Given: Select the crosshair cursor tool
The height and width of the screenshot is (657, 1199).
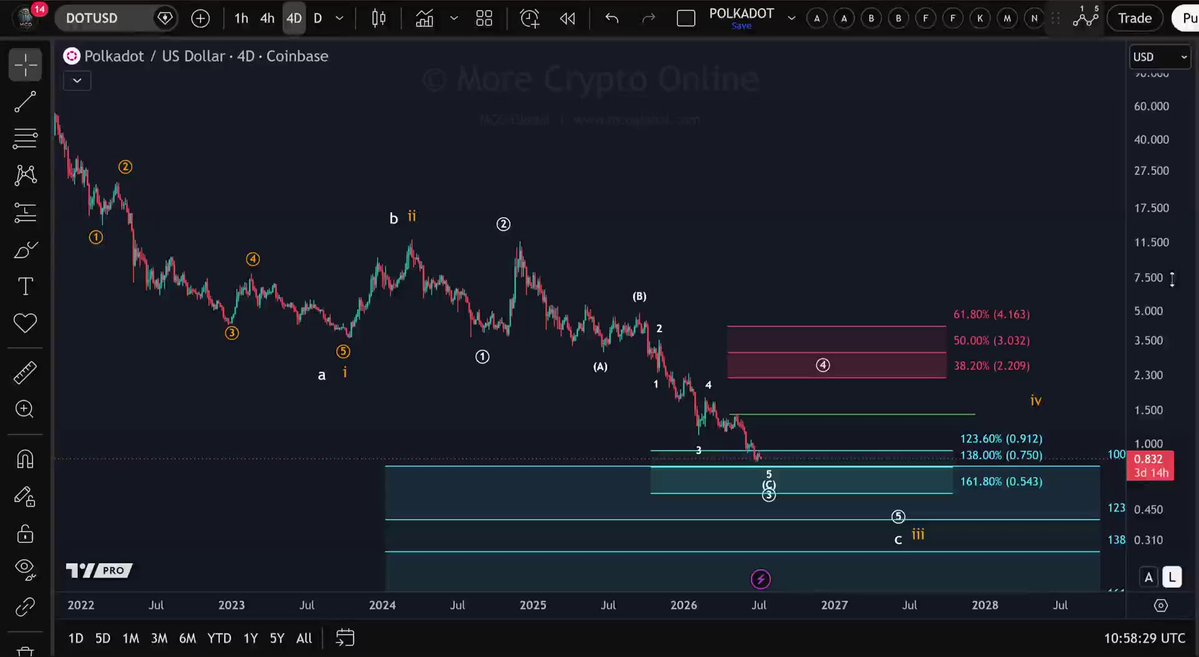Looking at the screenshot, I should [x=25, y=65].
